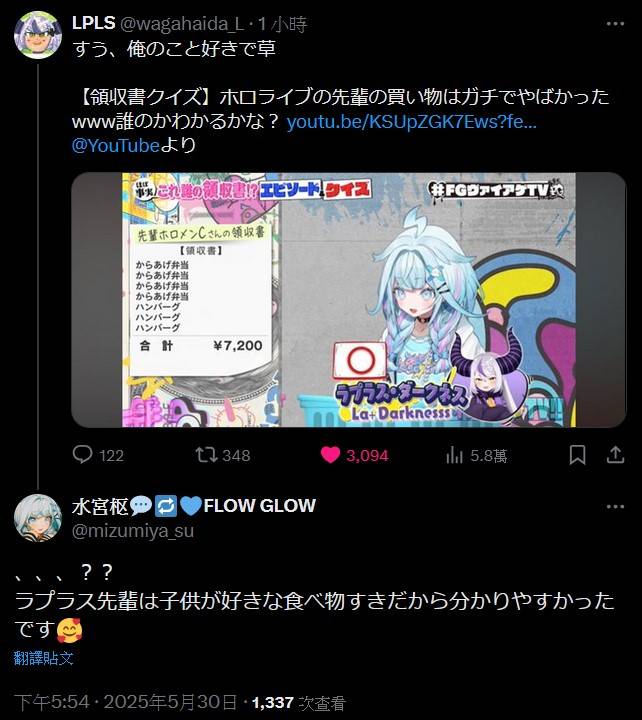
Task: Open the @wagahaida_L handle
Action: point(182,24)
